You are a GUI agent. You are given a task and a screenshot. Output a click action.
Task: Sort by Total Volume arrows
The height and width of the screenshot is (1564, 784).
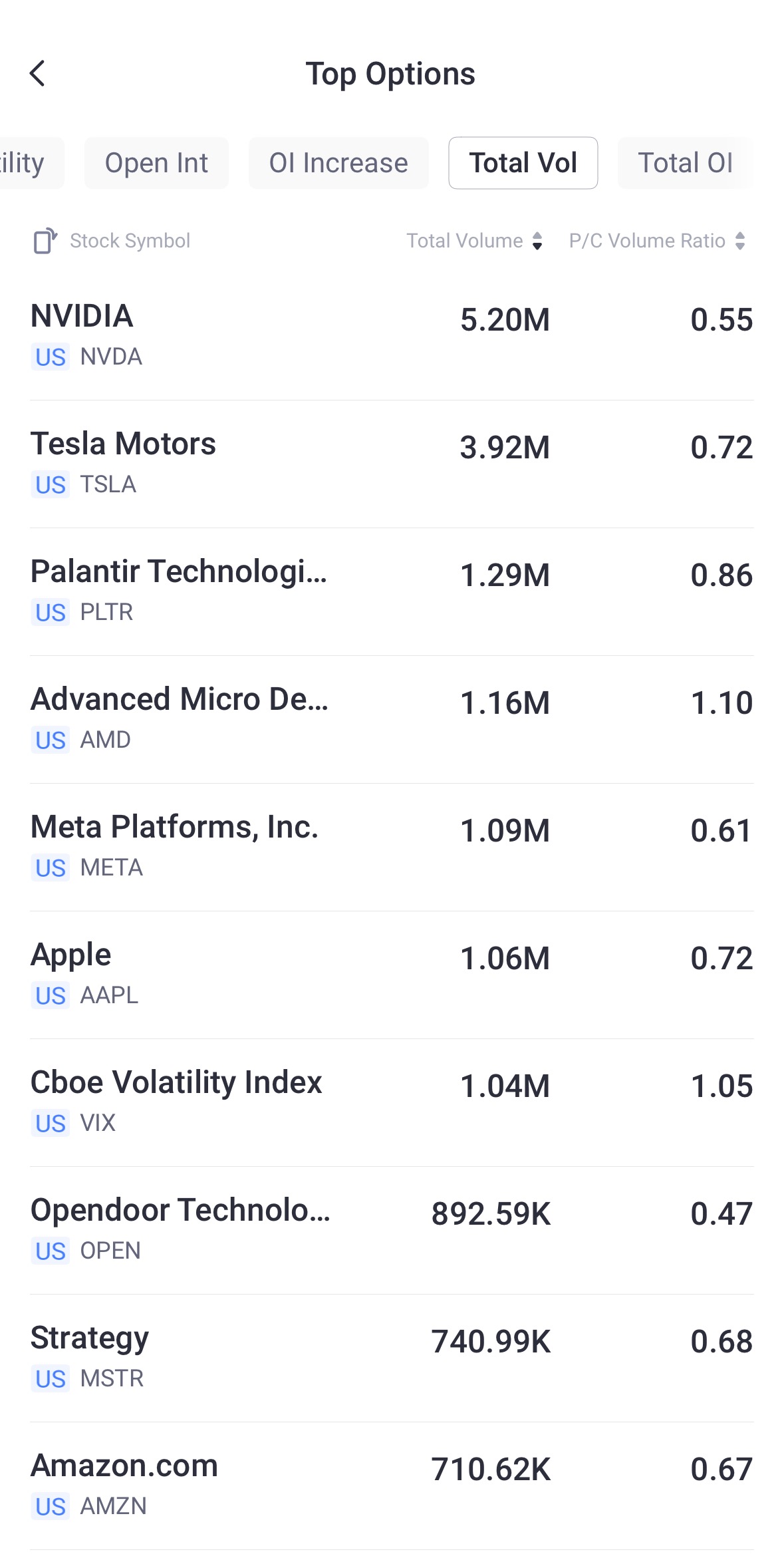click(x=537, y=241)
